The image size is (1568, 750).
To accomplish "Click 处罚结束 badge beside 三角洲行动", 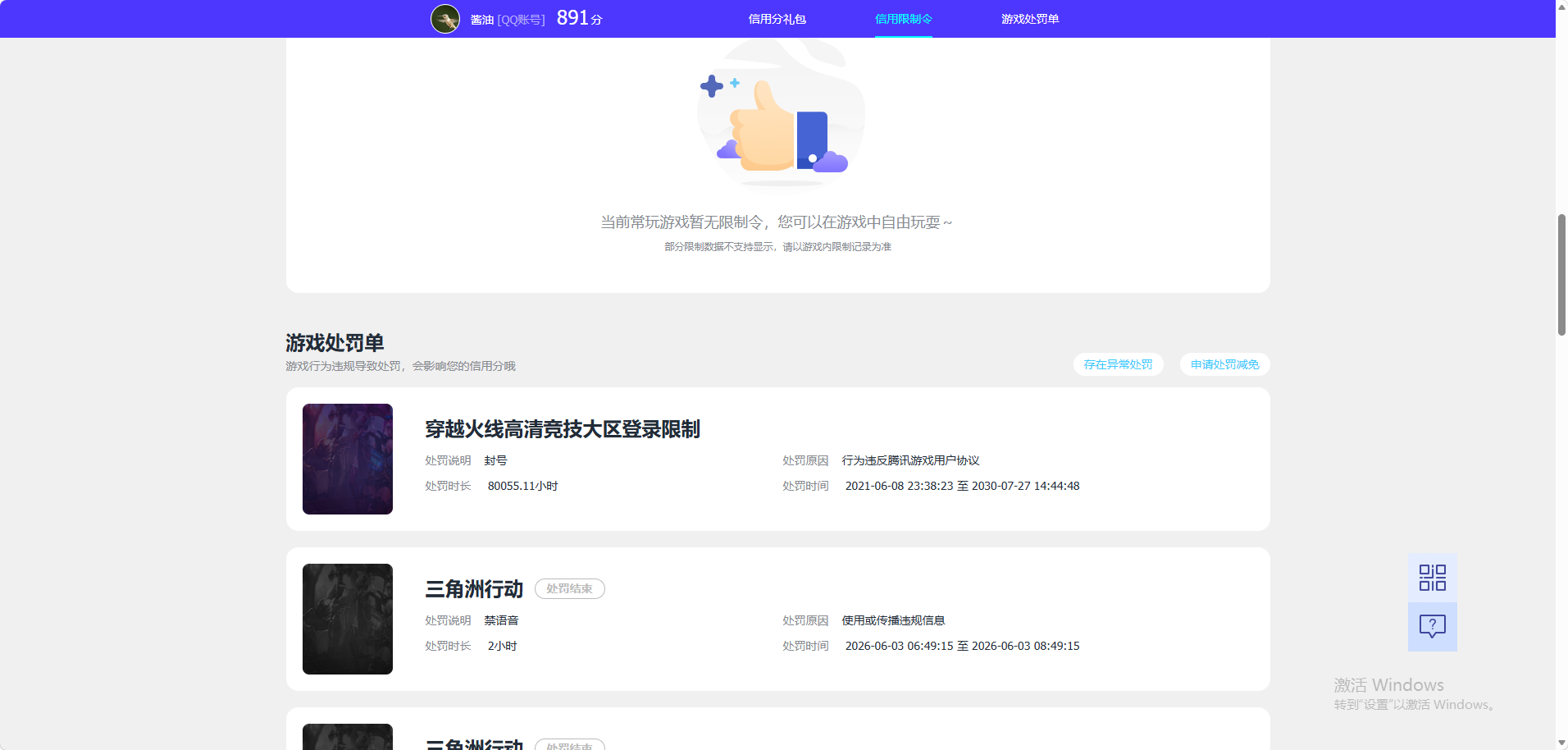I will 569,589.
